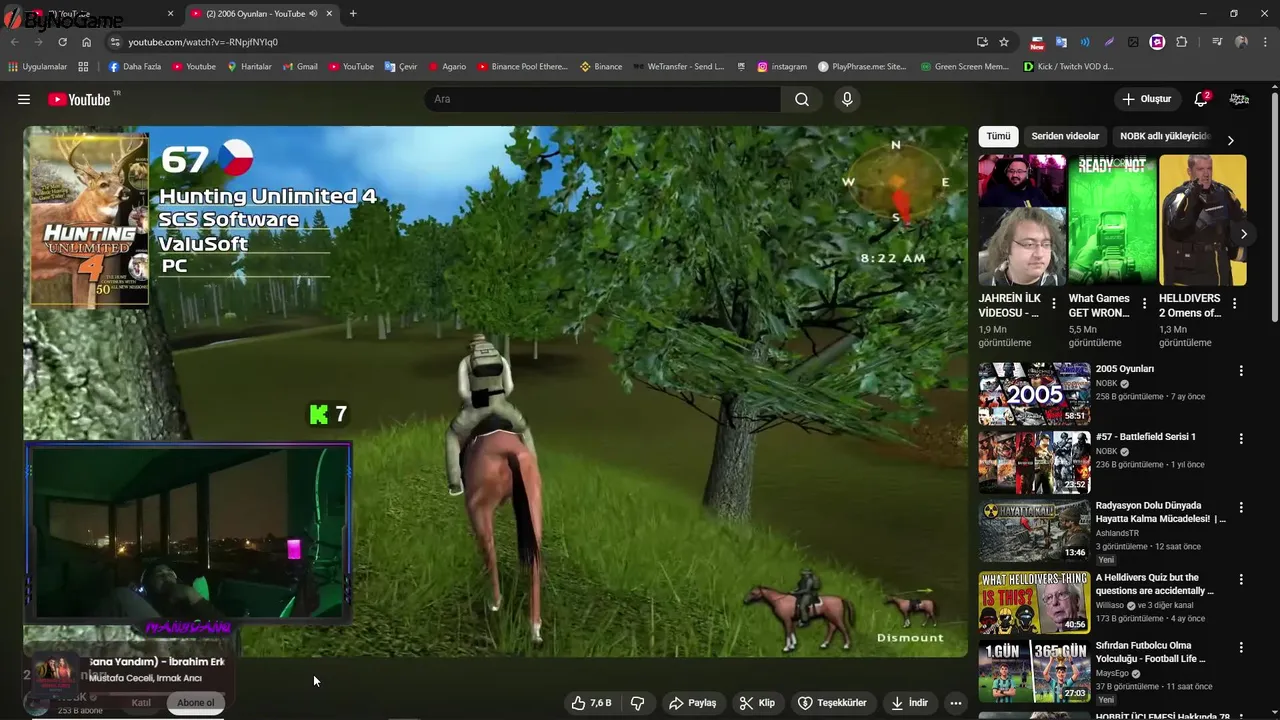
Task: Open the What Games GET WRONG short thumbnail
Action: 1112,220
